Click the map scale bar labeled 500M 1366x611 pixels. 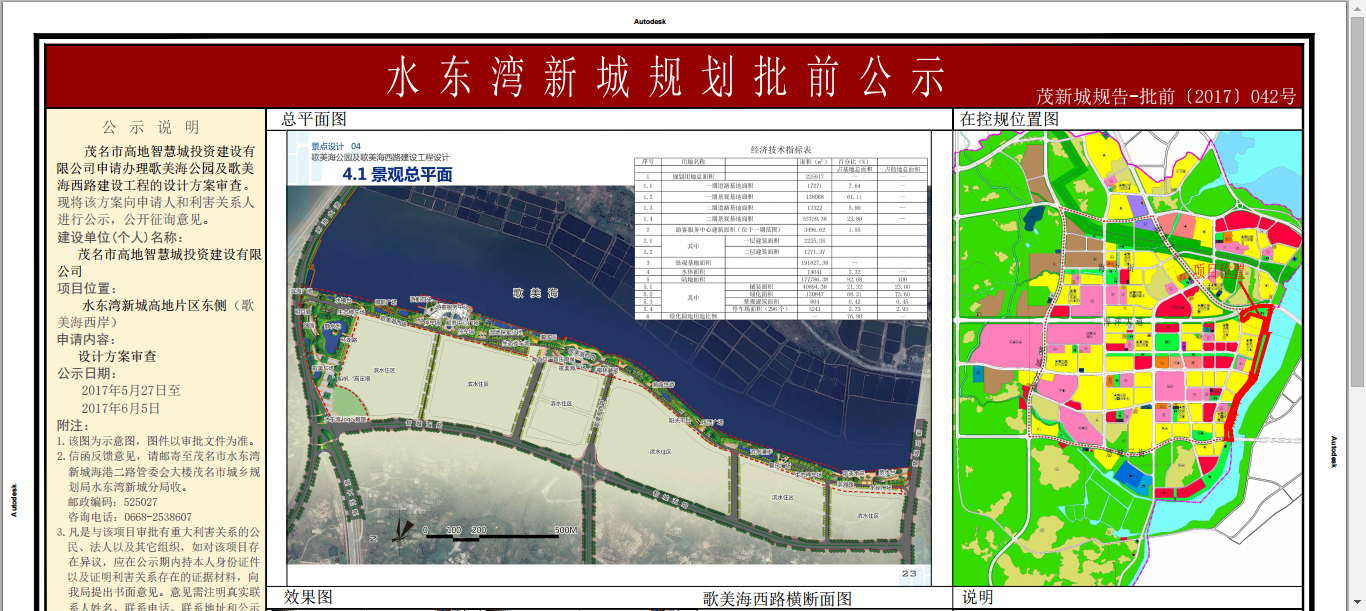tap(500, 535)
